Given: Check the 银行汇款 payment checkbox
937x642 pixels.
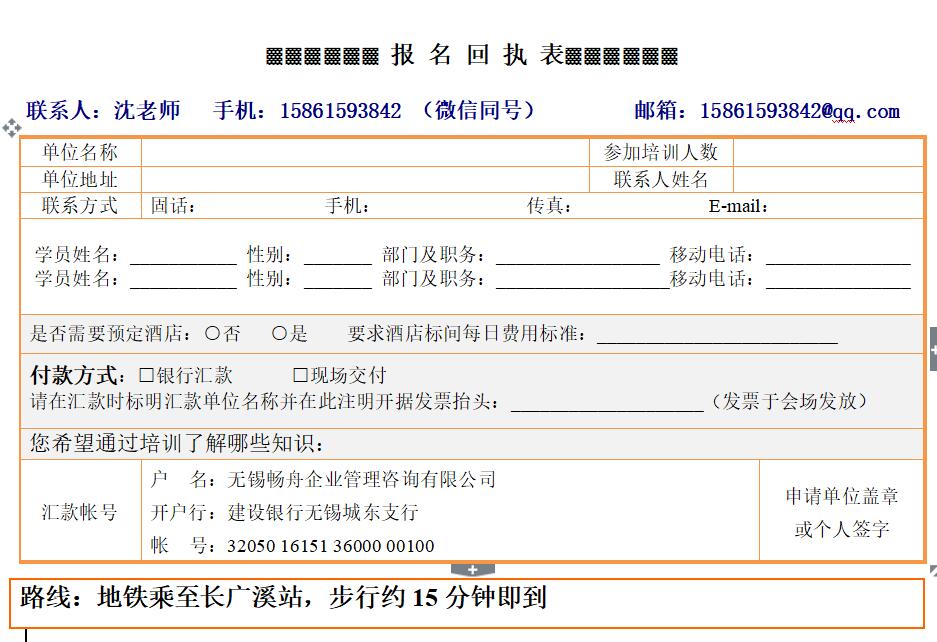Looking at the screenshot, I should click(x=146, y=376).
